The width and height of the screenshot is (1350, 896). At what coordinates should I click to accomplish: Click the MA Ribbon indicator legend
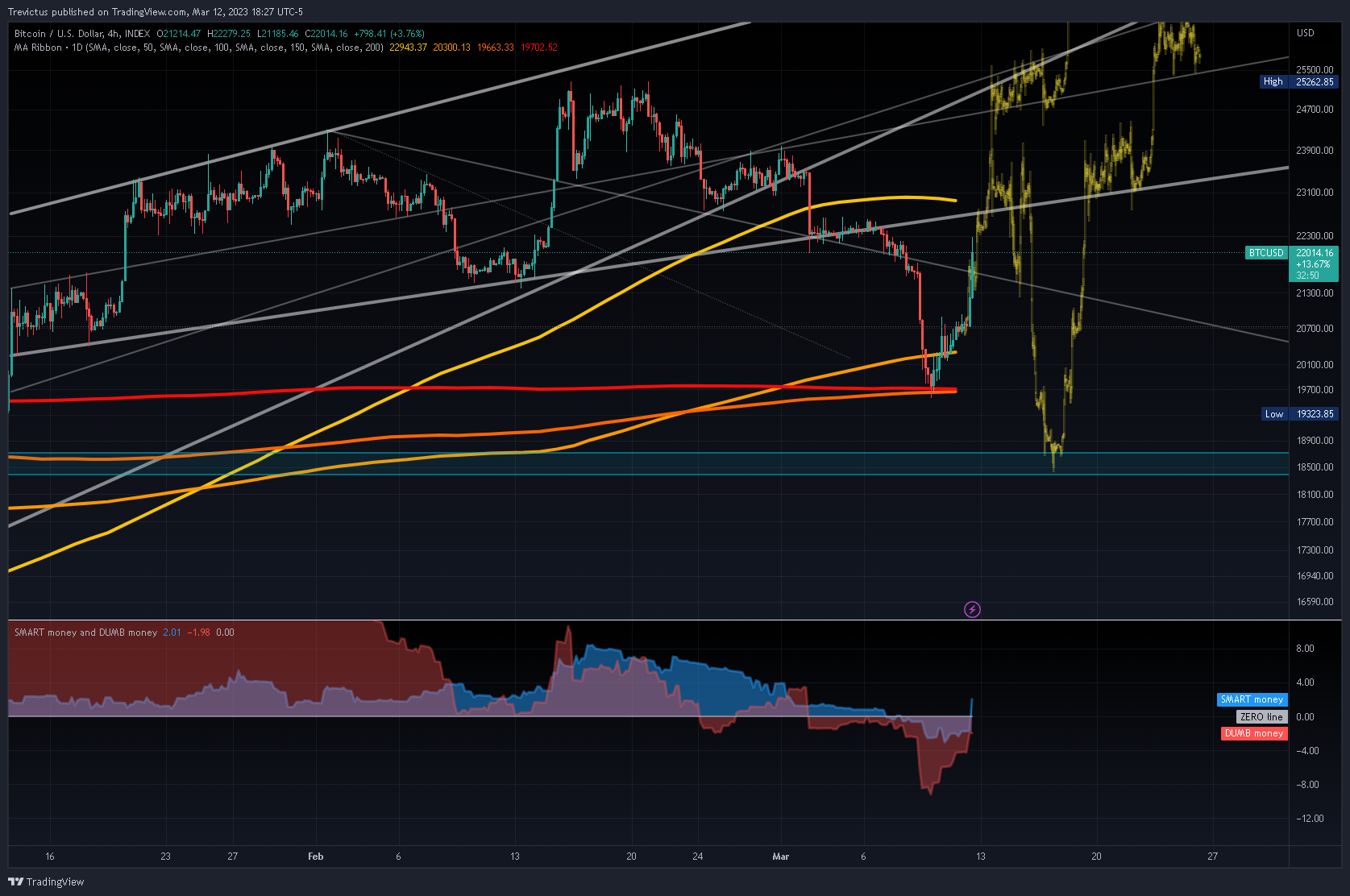pyautogui.click(x=199, y=48)
